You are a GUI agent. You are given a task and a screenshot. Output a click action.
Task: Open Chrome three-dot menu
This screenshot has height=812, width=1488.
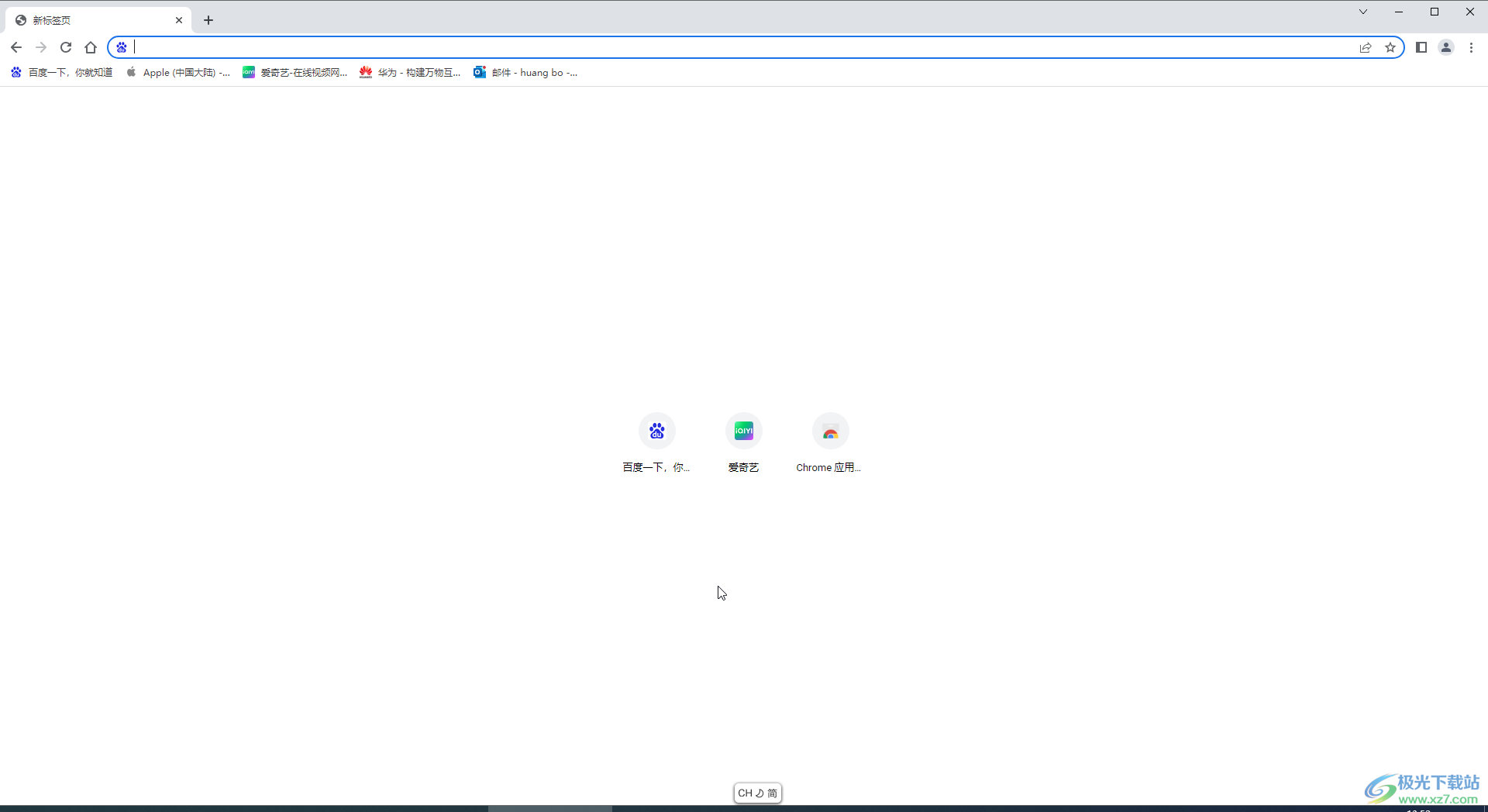[1471, 47]
